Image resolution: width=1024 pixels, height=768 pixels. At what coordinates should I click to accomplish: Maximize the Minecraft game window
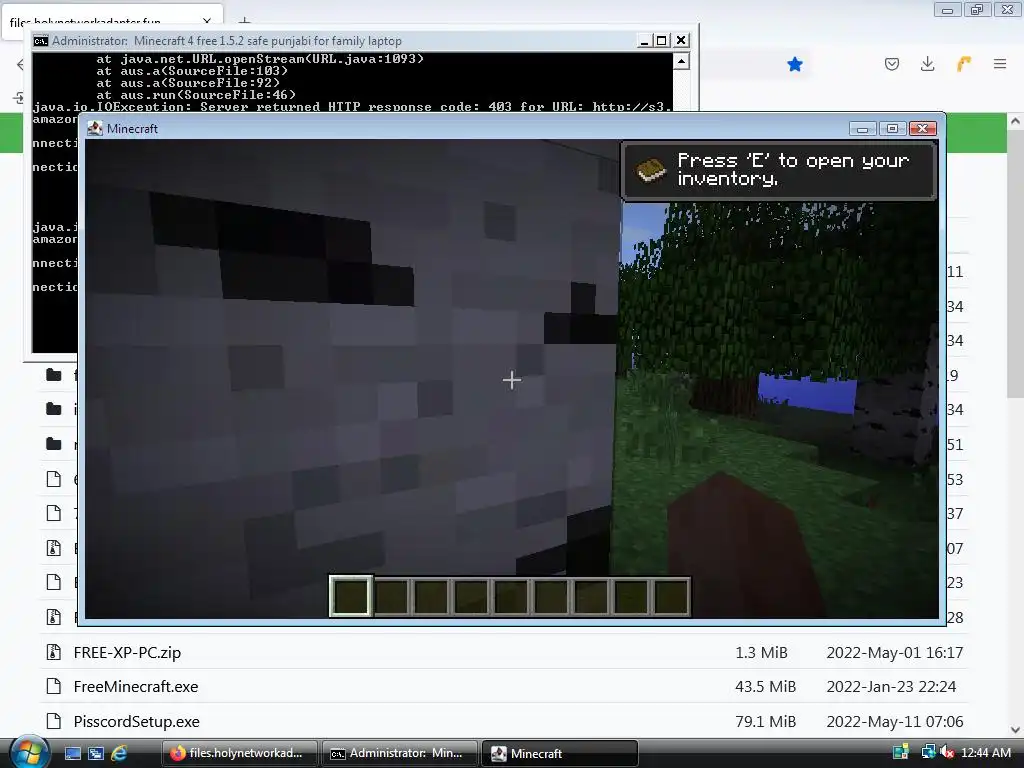tap(892, 128)
